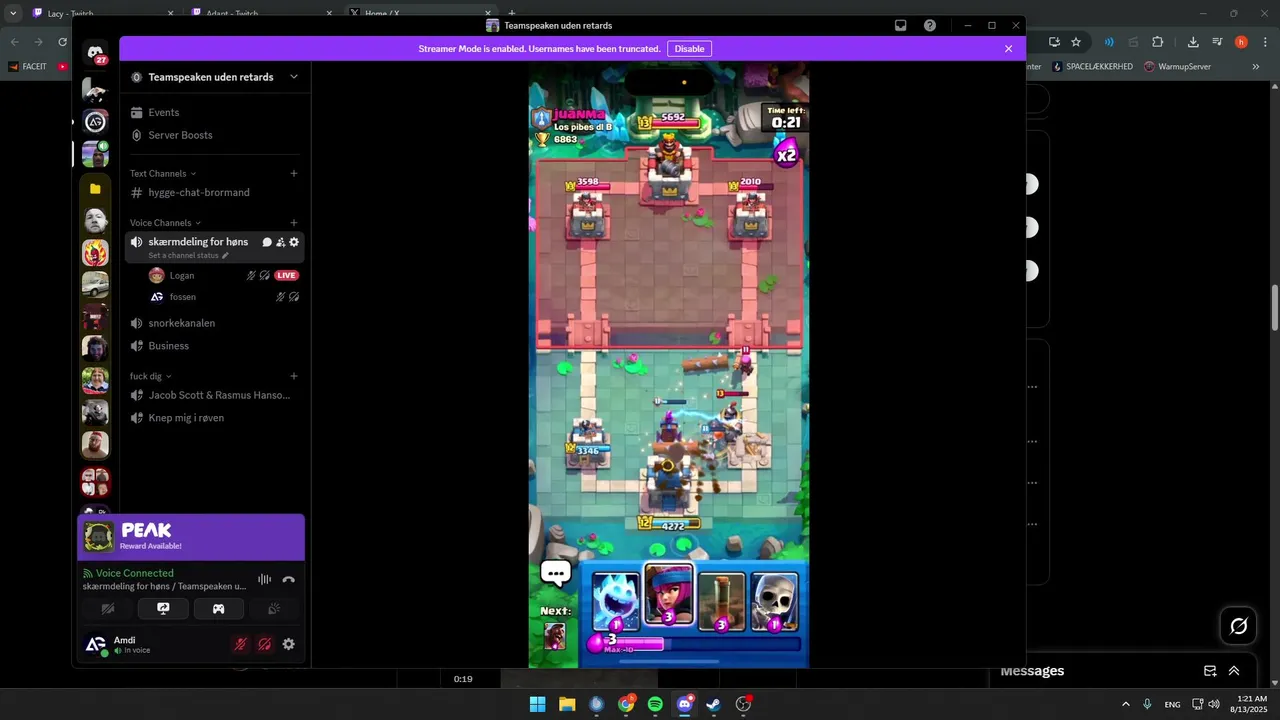Start an Activity with controller icon
The width and height of the screenshot is (1280, 720).
pyautogui.click(x=218, y=608)
